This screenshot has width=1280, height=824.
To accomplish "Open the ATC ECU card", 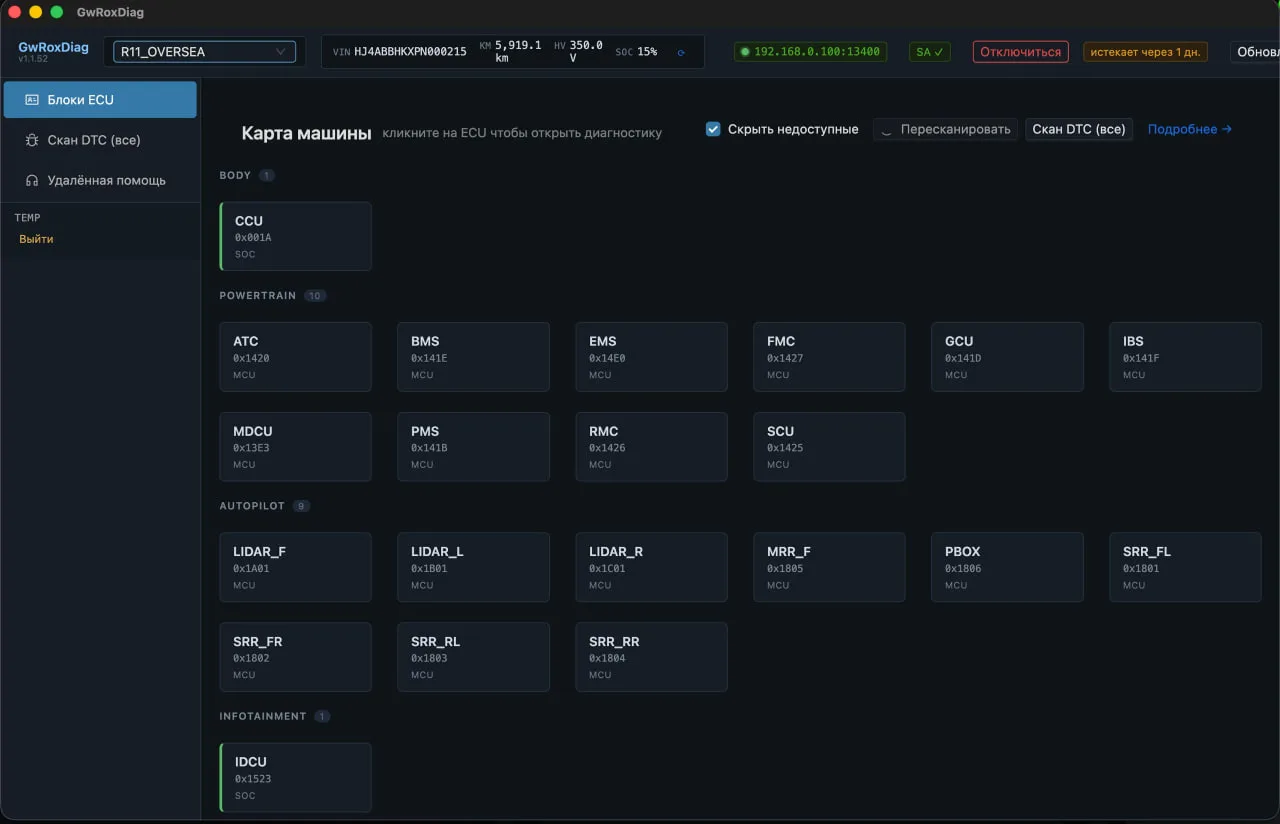I will [296, 357].
